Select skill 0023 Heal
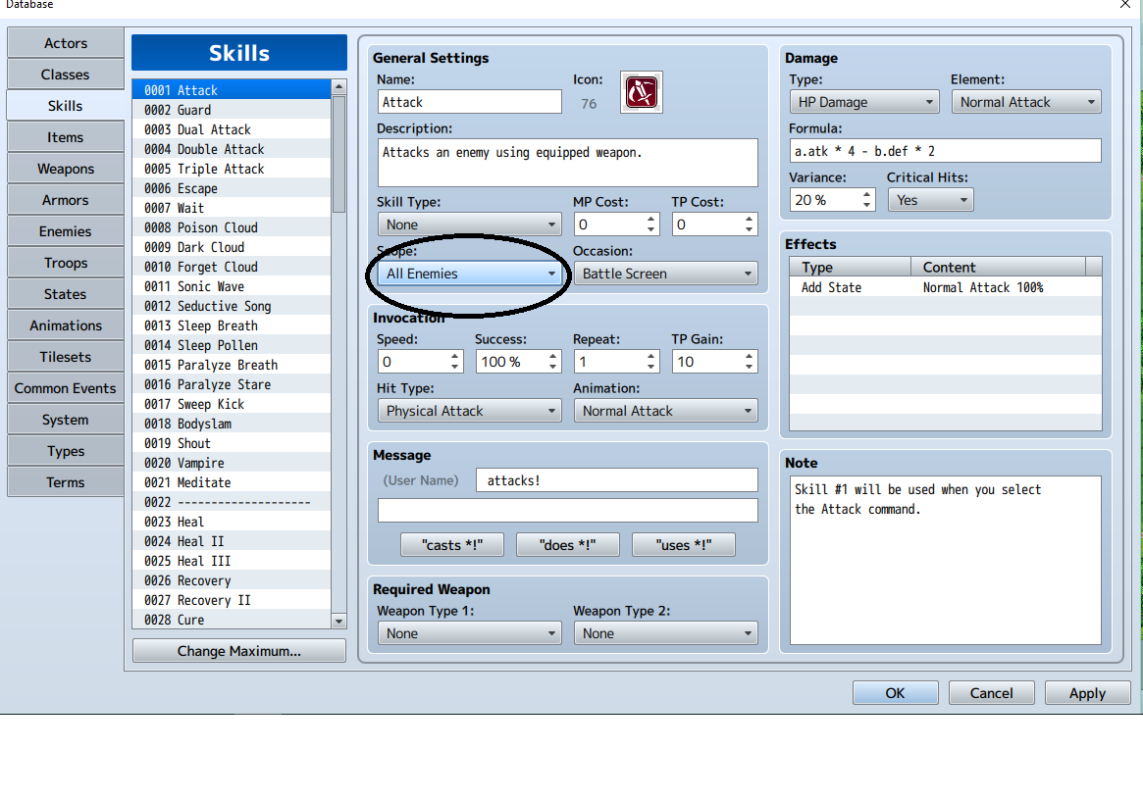 231,521
